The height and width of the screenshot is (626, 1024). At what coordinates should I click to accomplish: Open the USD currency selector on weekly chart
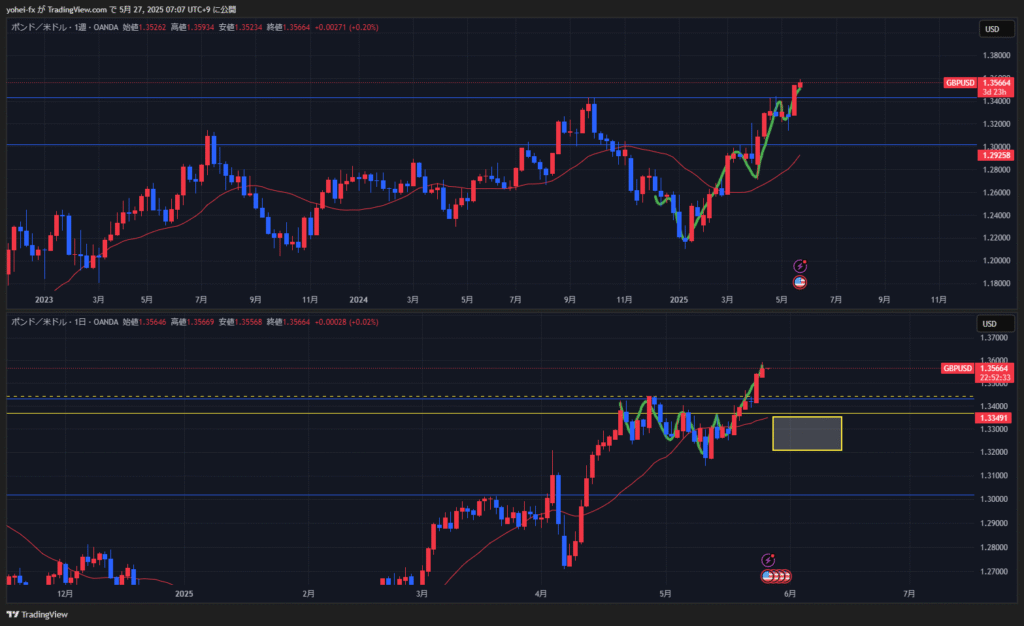click(x=996, y=29)
